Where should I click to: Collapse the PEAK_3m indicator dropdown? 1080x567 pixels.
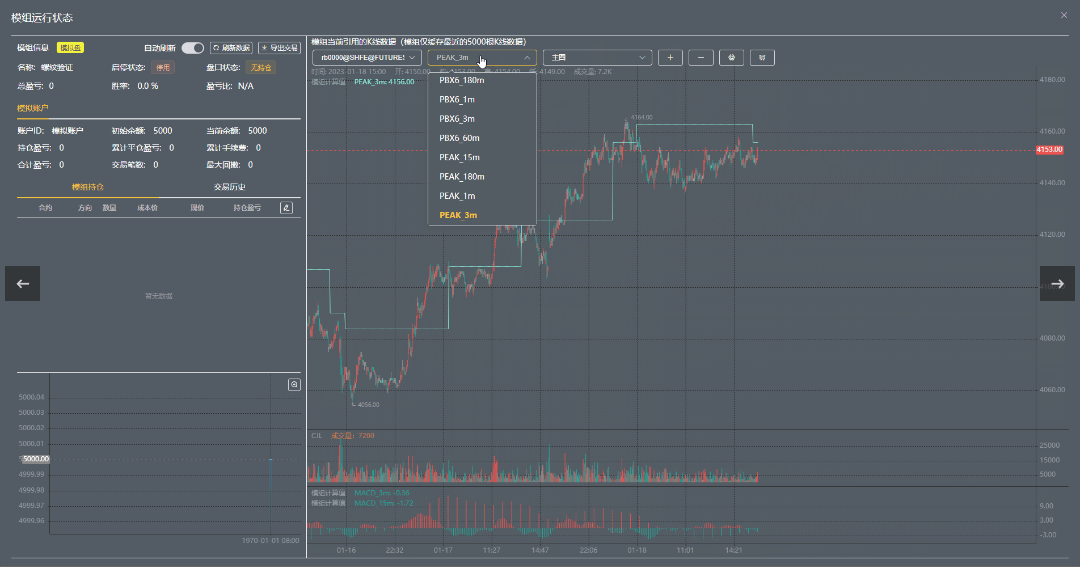tap(481, 58)
